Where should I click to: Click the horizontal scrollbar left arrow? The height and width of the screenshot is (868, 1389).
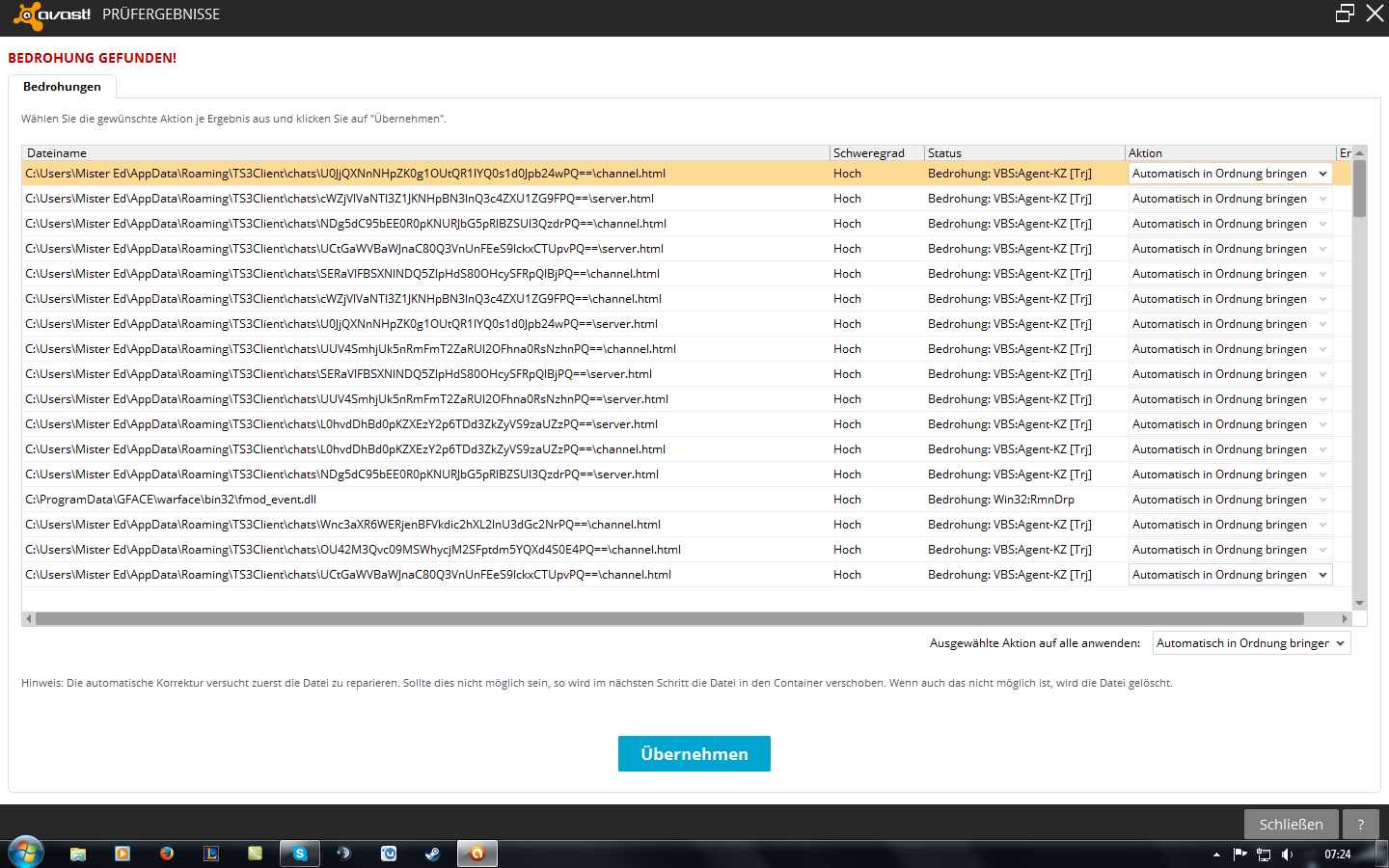coord(29,618)
